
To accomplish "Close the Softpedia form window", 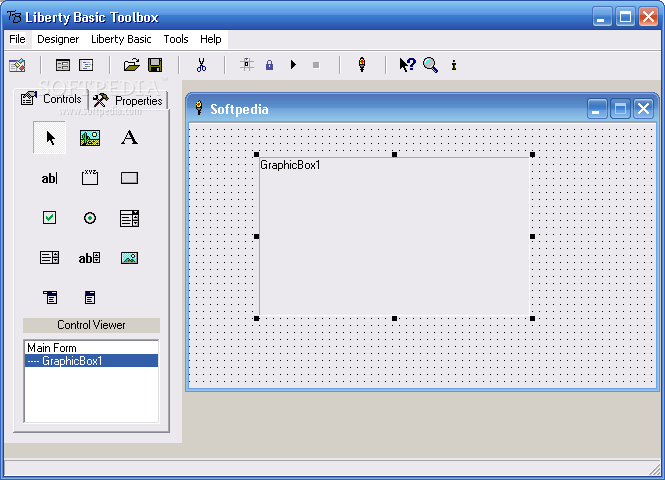I will pos(643,109).
